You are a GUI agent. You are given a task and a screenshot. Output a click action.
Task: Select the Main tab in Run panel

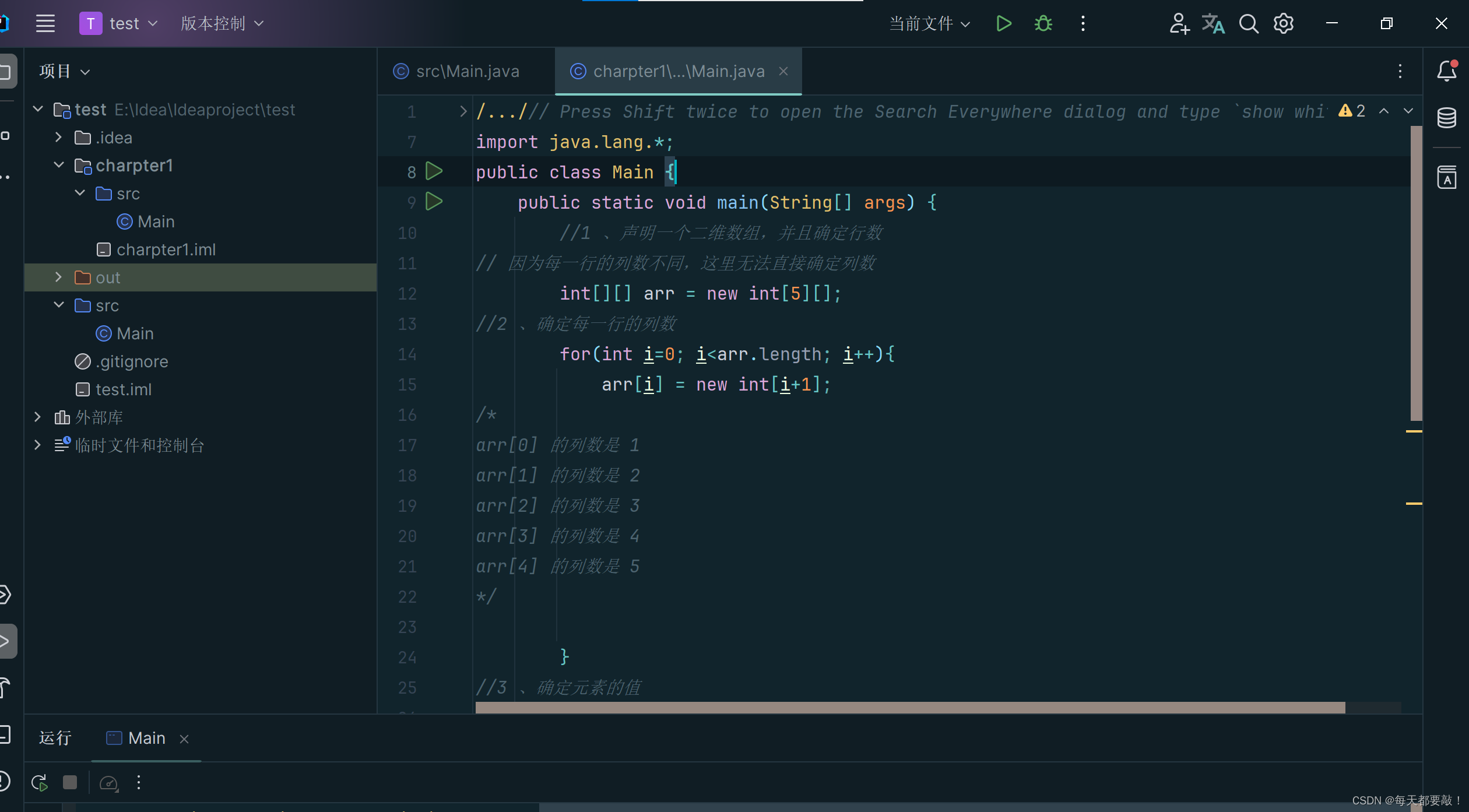146,739
